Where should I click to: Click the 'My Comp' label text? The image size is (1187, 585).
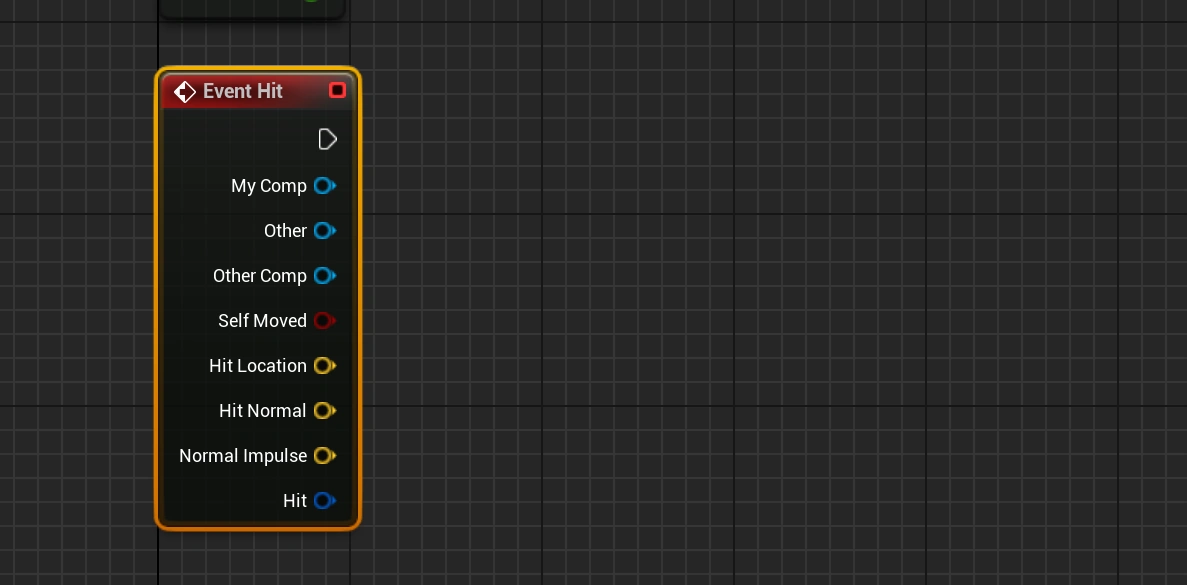click(268, 186)
